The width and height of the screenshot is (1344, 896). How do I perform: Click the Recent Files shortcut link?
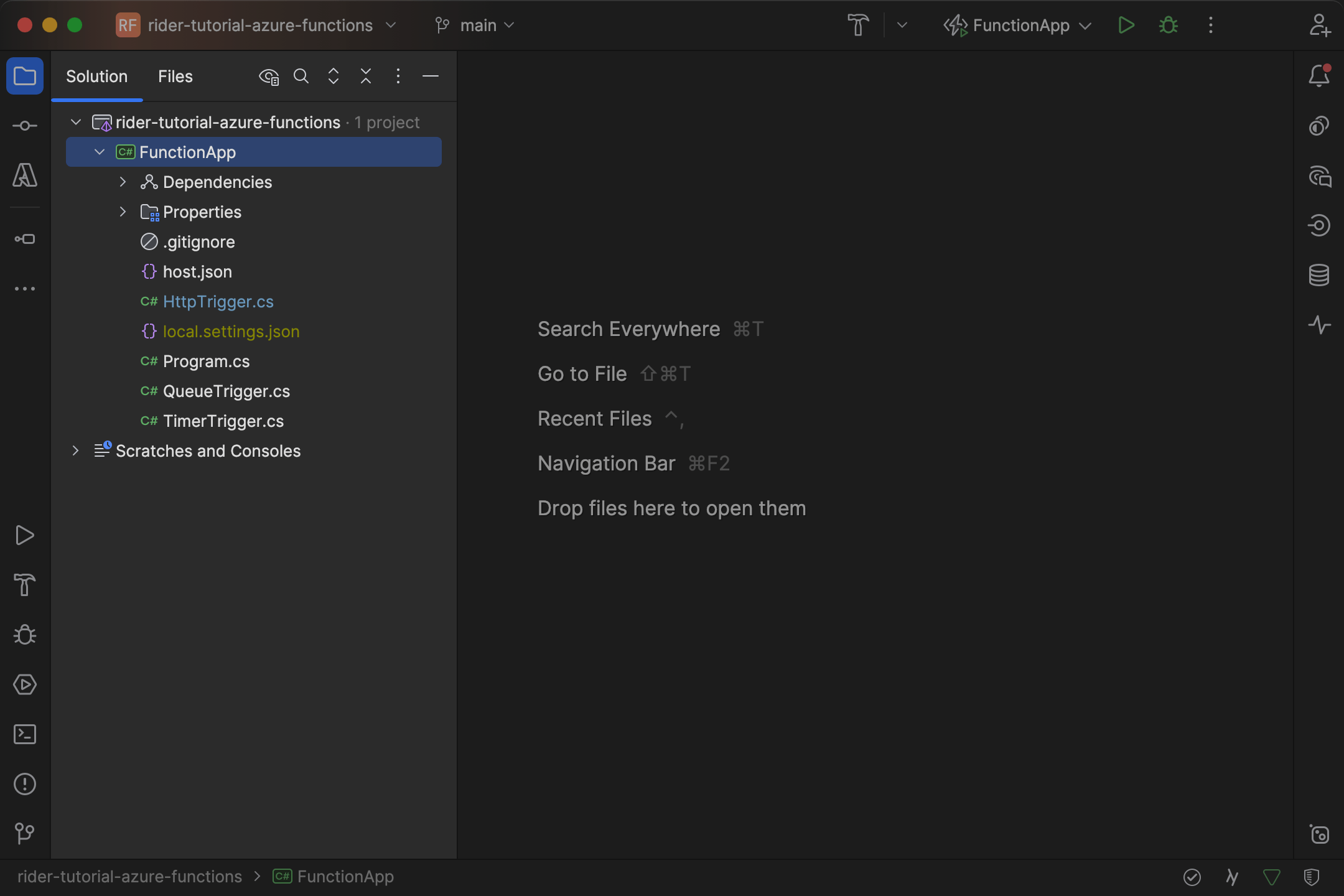(x=594, y=418)
